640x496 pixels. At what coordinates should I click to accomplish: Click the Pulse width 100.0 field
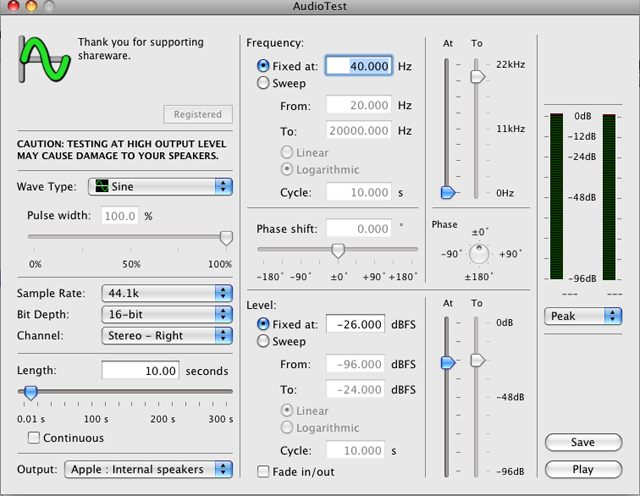(x=120, y=216)
